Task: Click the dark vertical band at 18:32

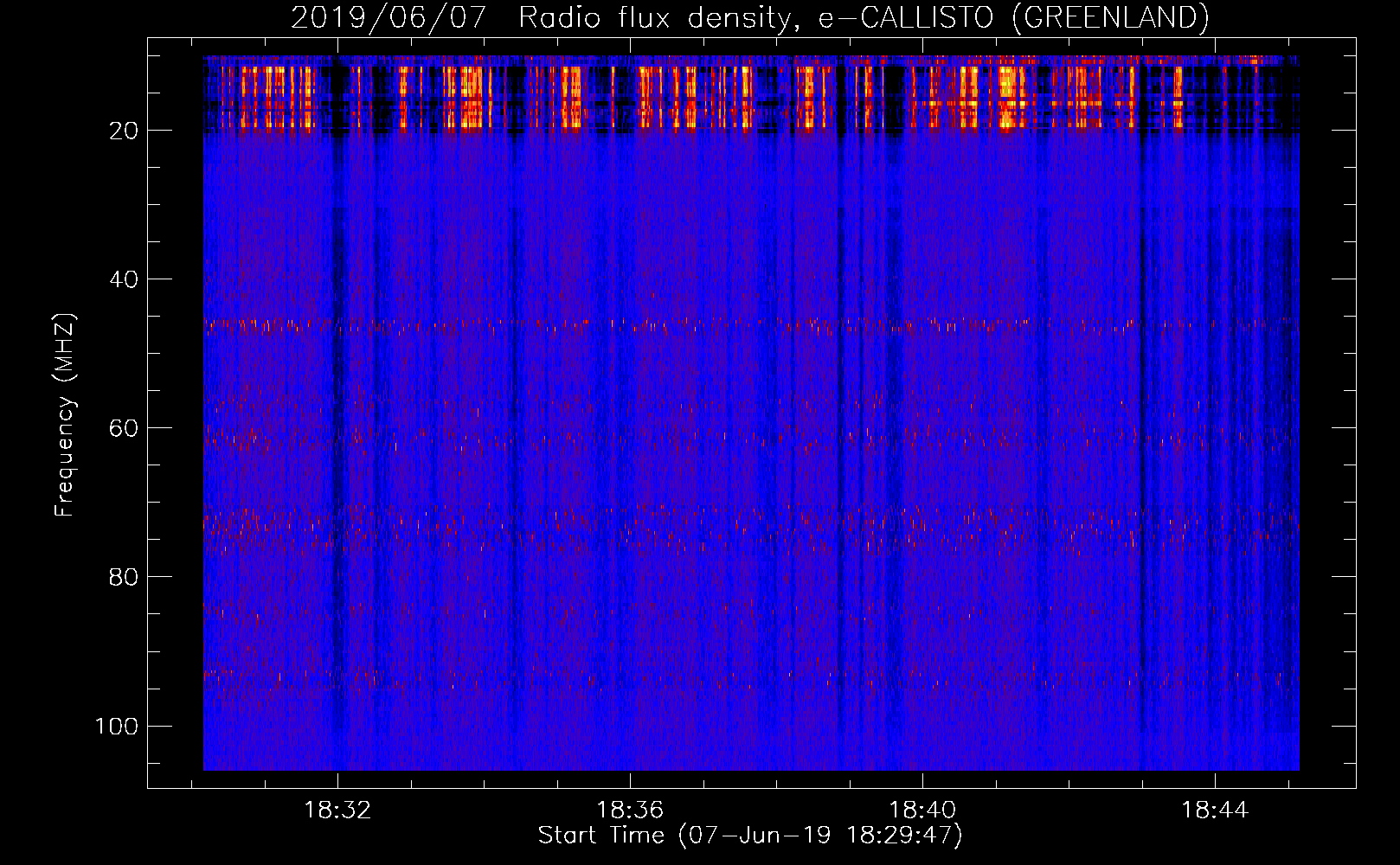Action: (x=337, y=432)
